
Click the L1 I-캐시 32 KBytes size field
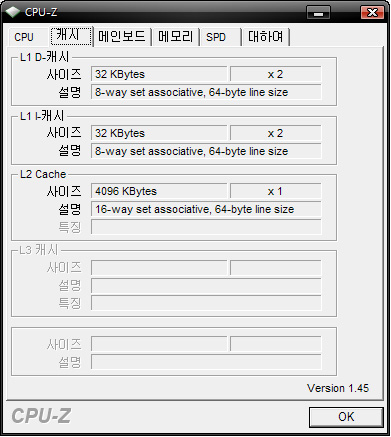[159, 133]
